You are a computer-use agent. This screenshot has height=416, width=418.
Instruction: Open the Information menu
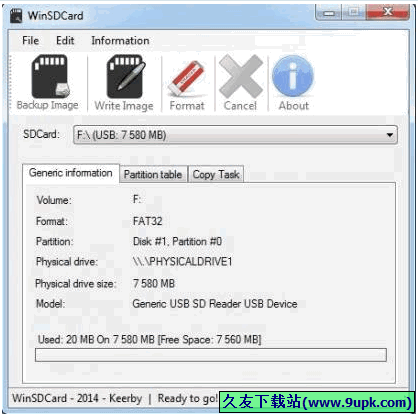(120, 41)
